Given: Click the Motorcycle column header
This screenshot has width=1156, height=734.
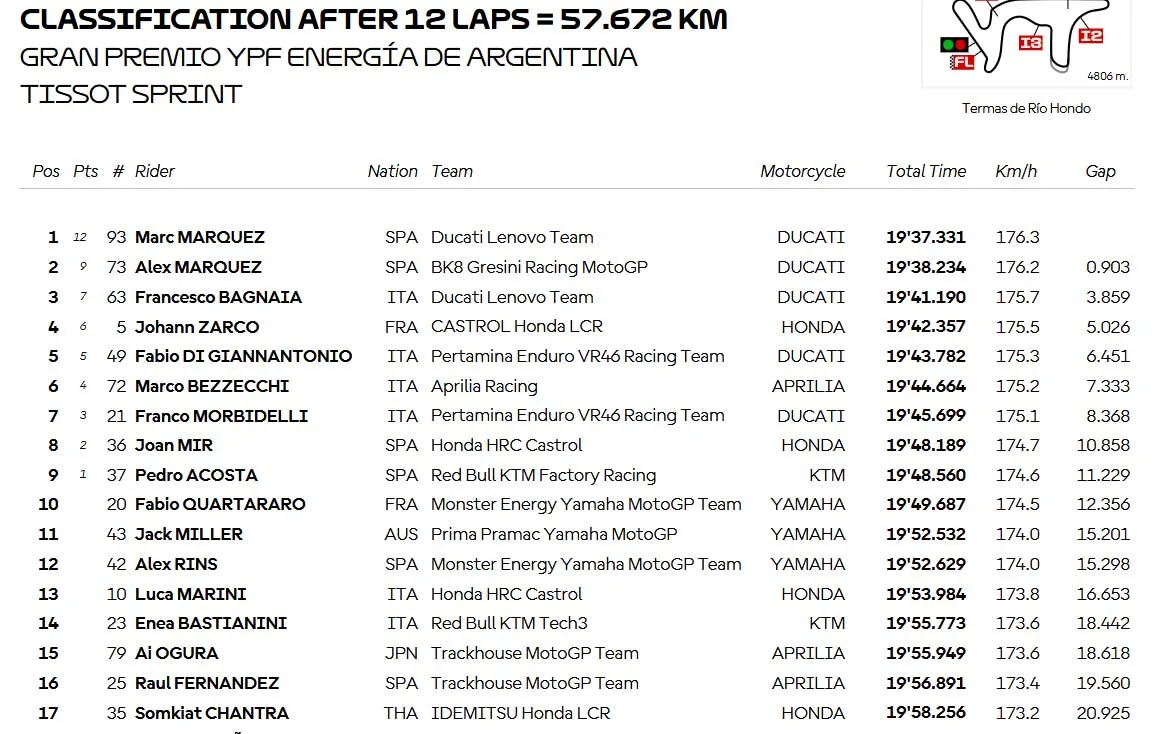Looking at the screenshot, I should (x=803, y=172).
